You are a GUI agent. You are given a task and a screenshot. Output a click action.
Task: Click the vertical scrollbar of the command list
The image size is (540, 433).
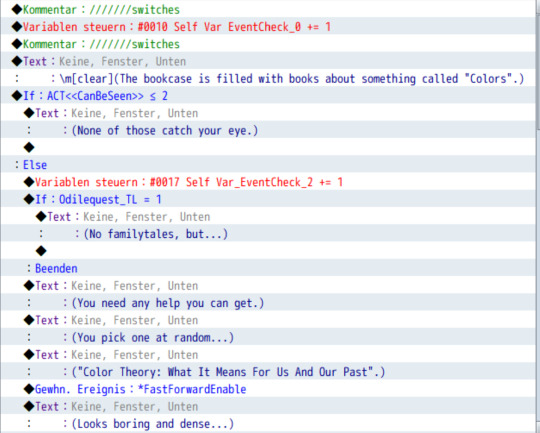(538, 216)
